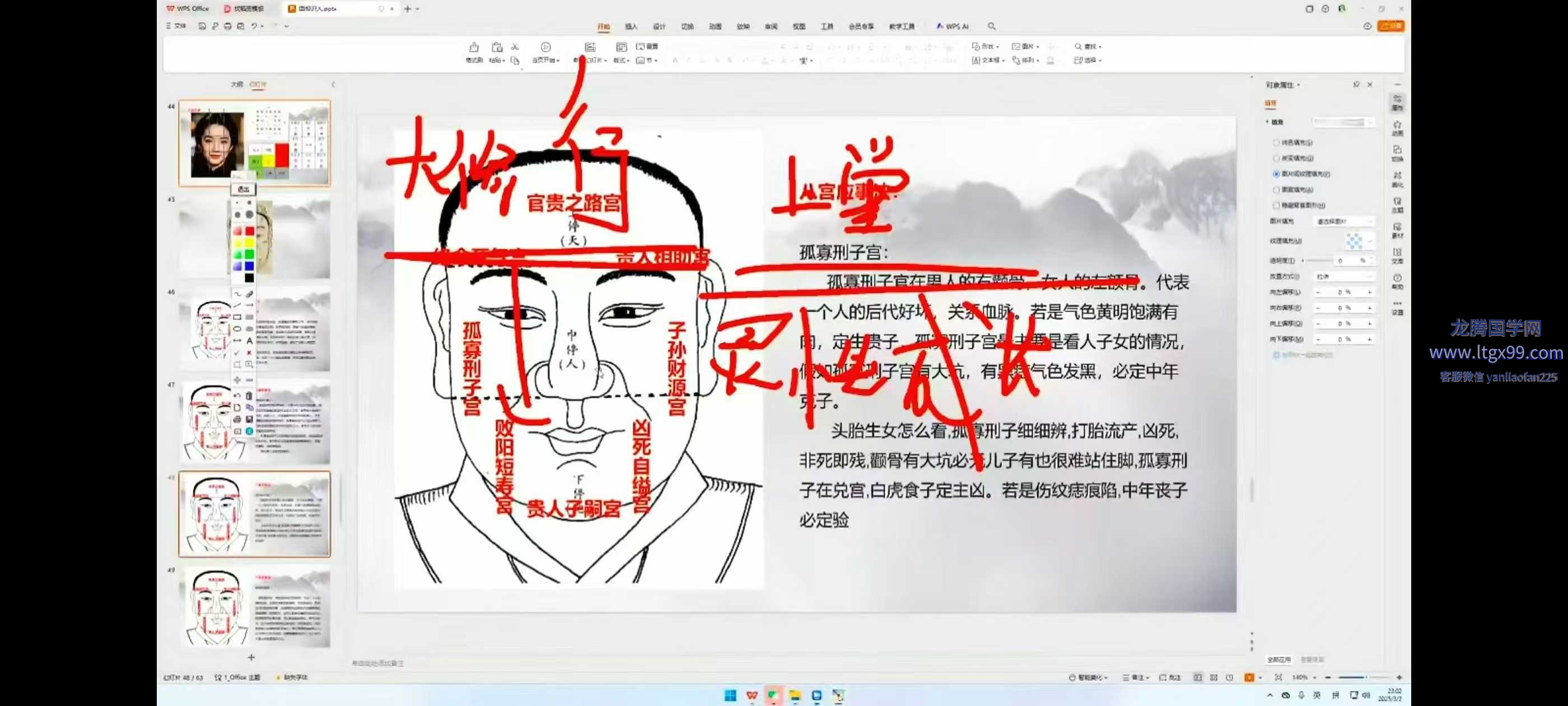
Task: Open the slideshow from current slide dropdown
Action: (x=546, y=61)
